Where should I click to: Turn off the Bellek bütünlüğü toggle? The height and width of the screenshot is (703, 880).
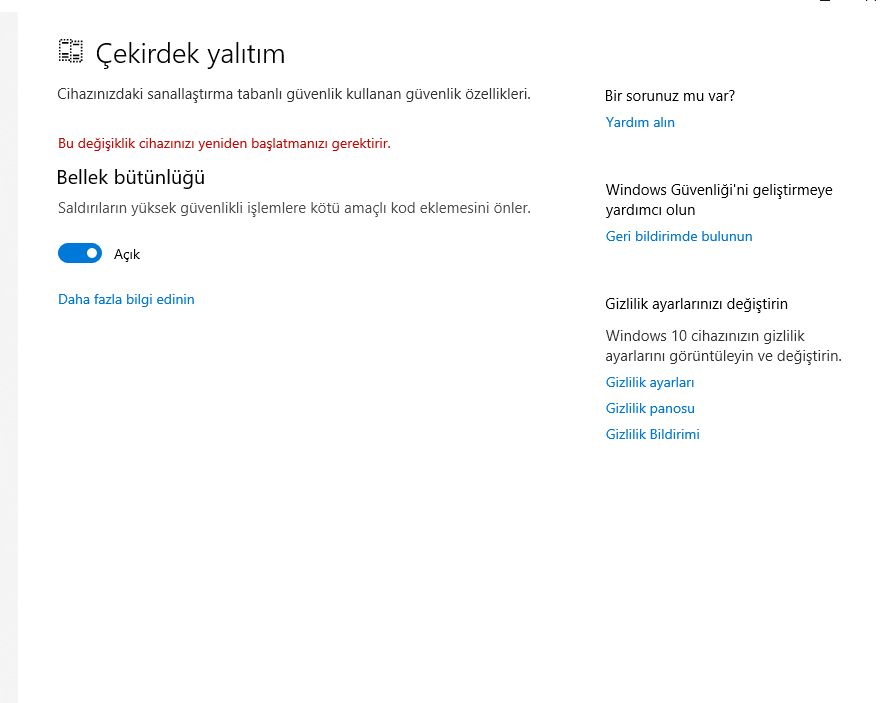point(80,254)
